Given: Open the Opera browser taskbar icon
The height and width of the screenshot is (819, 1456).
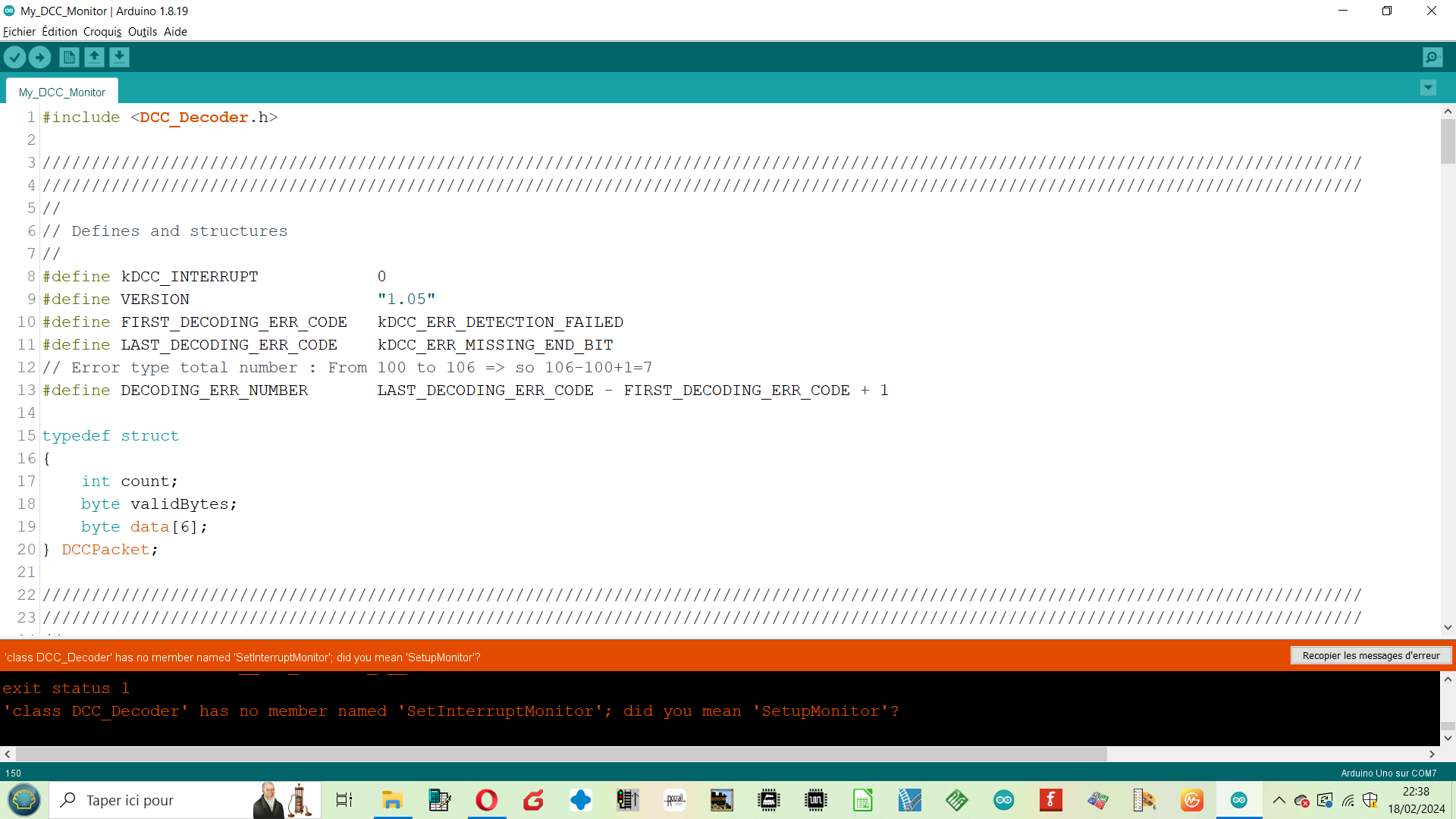Looking at the screenshot, I should click(x=486, y=800).
